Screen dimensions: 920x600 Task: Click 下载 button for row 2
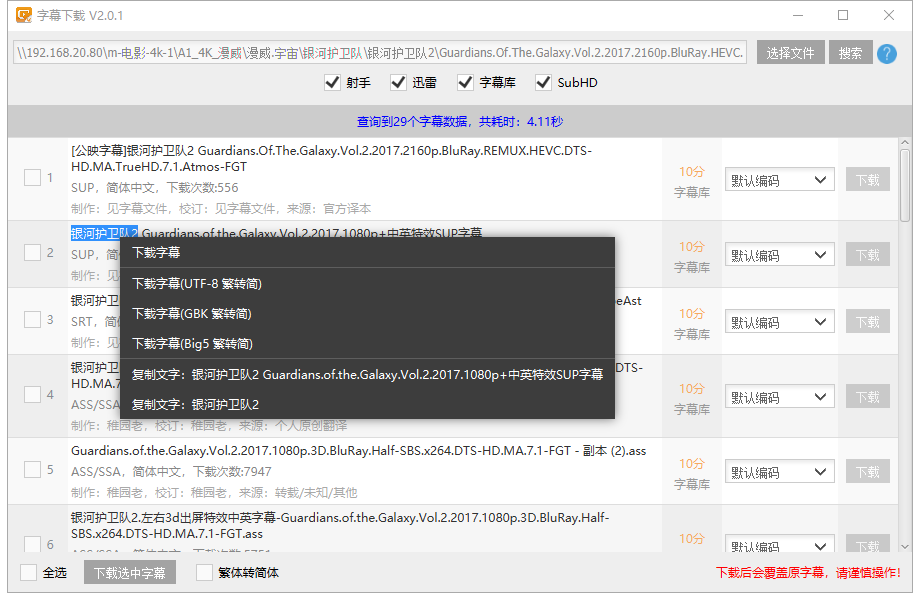point(867,255)
